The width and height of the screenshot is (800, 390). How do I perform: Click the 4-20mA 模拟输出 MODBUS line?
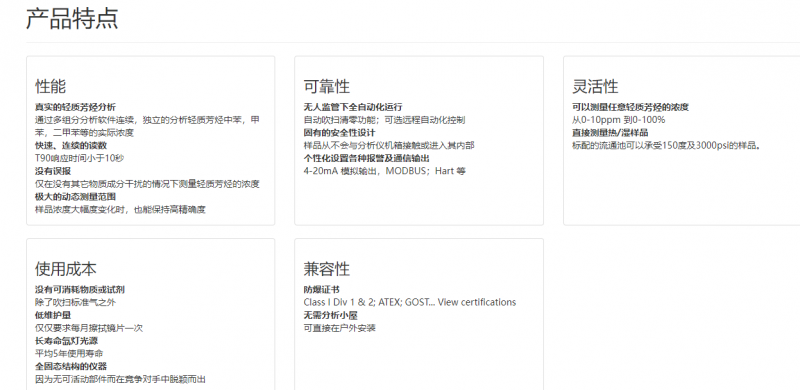point(384,171)
